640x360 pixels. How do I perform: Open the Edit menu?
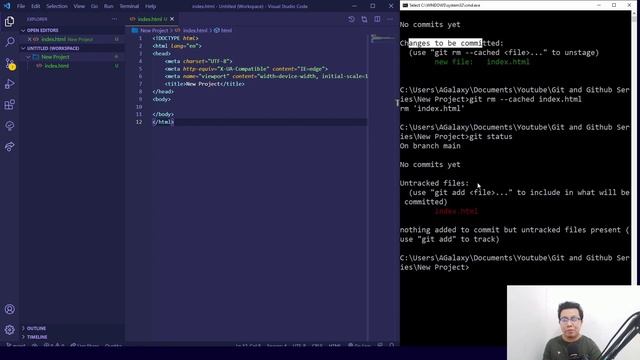[36, 6]
